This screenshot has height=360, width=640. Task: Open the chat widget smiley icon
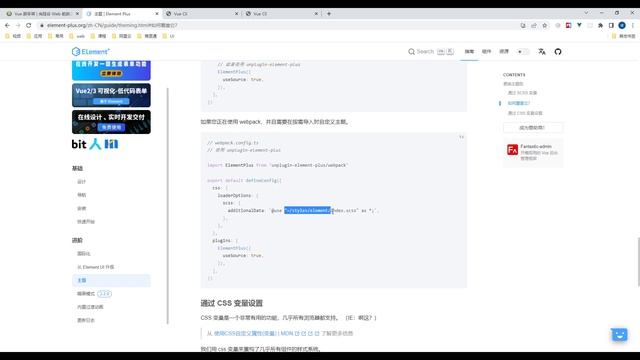(619, 335)
